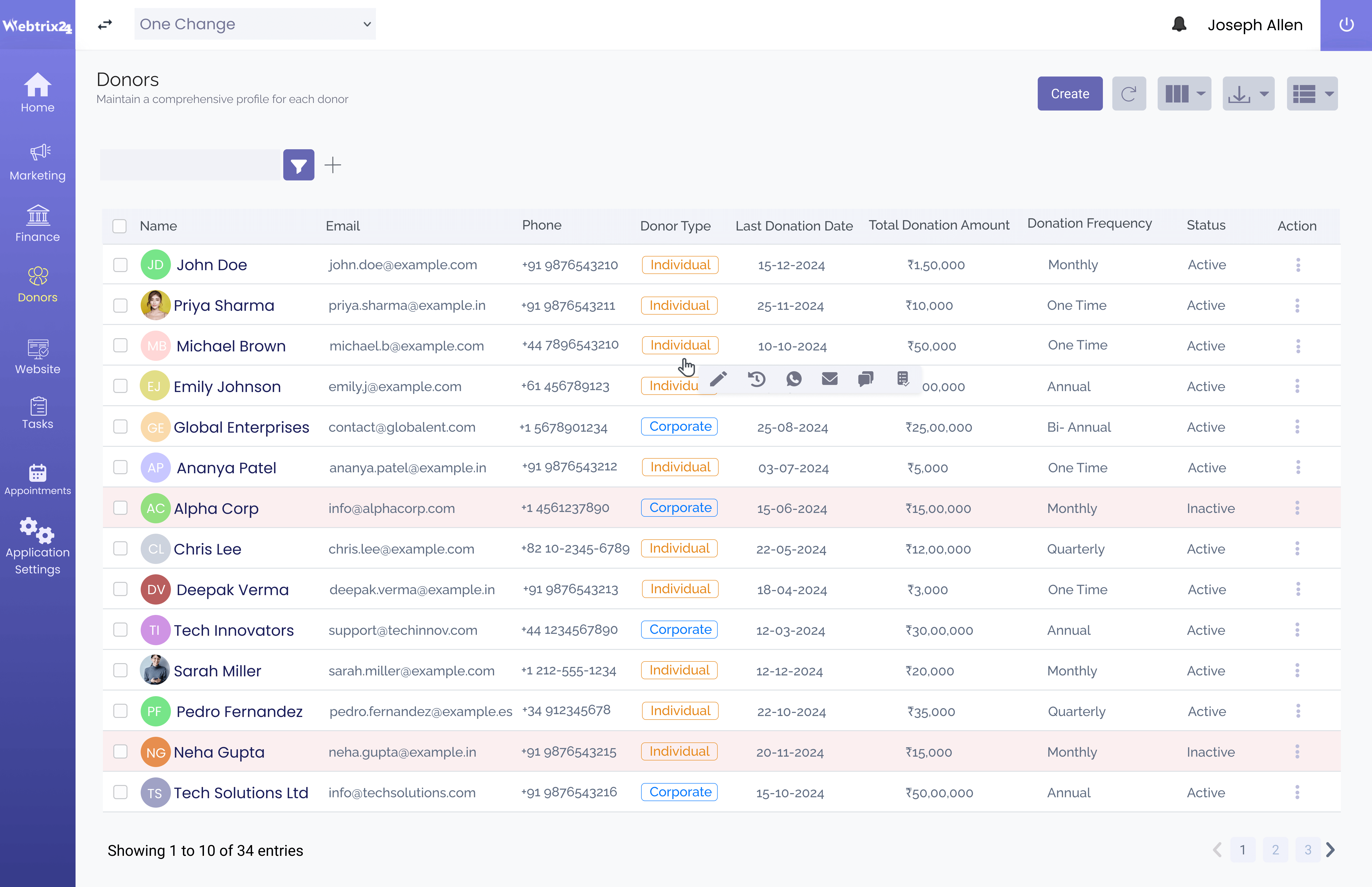Screen dimensions: 1372x887
Task: Click the Create button
Action: 1070,93
